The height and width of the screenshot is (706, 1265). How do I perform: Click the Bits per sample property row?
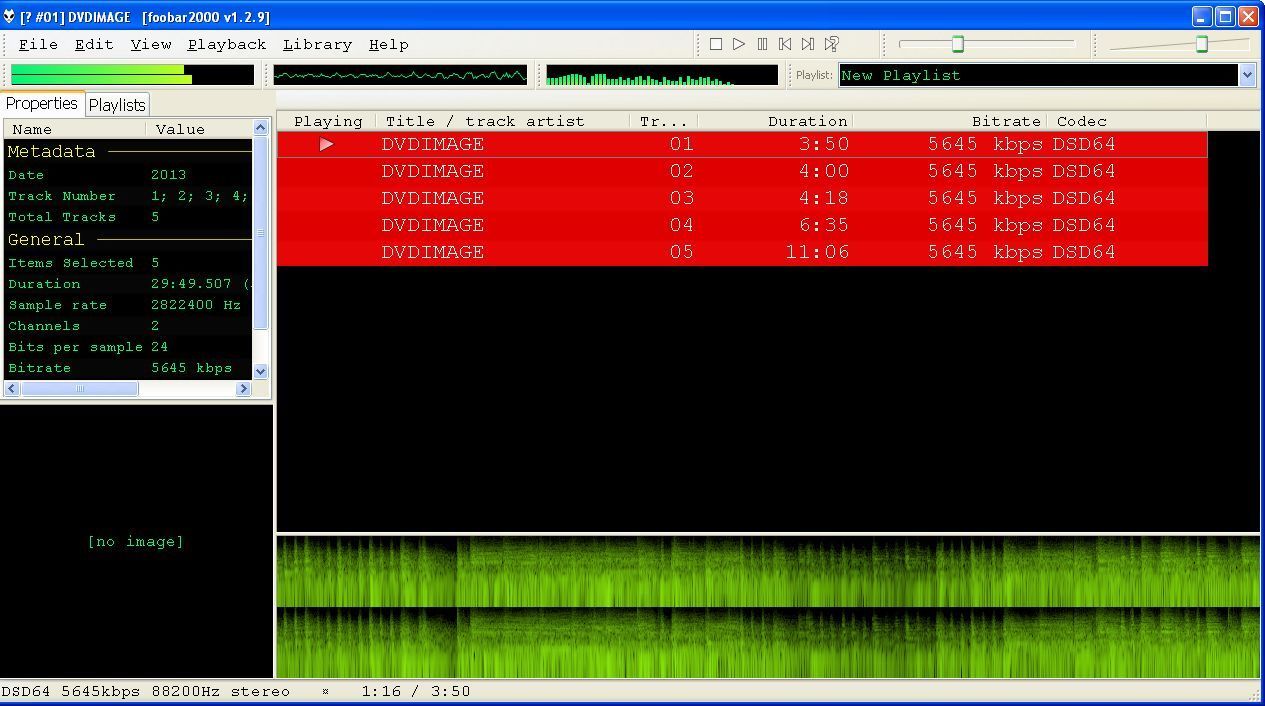[128, 347]
